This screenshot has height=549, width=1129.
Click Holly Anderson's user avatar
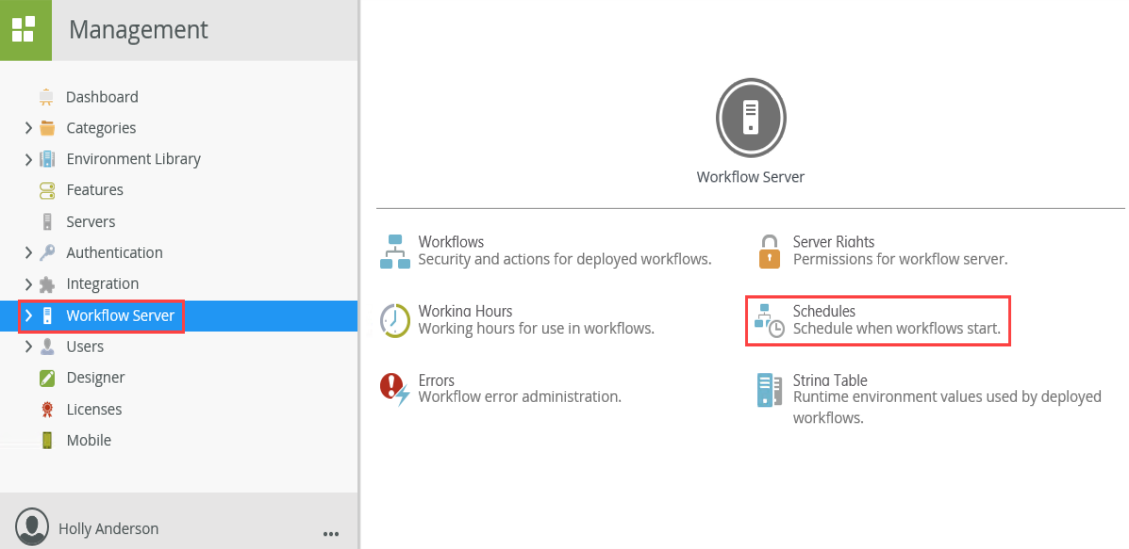tap(32, 527)
